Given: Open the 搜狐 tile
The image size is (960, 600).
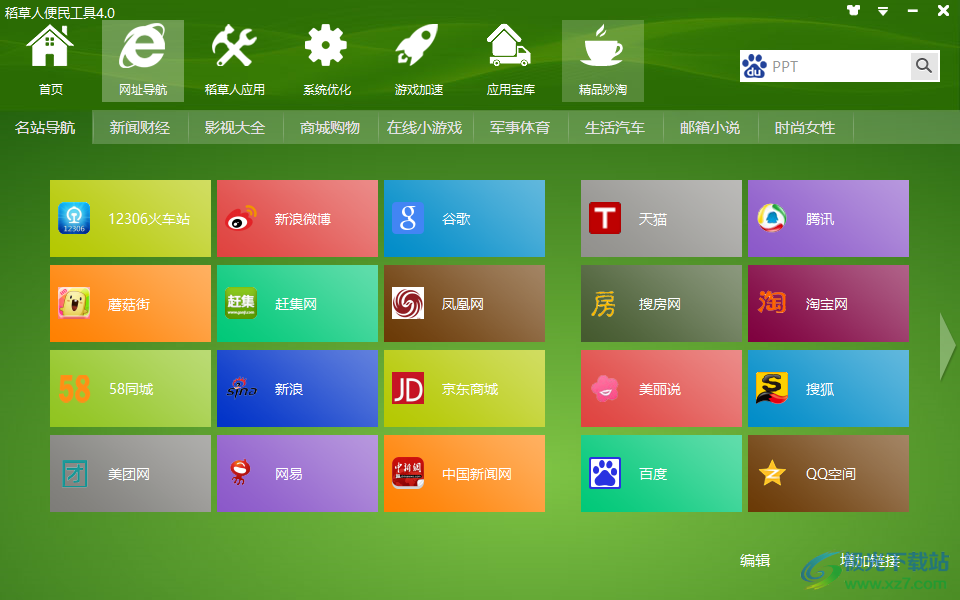Looking at the screenshot, I should (x=828, y=389).
